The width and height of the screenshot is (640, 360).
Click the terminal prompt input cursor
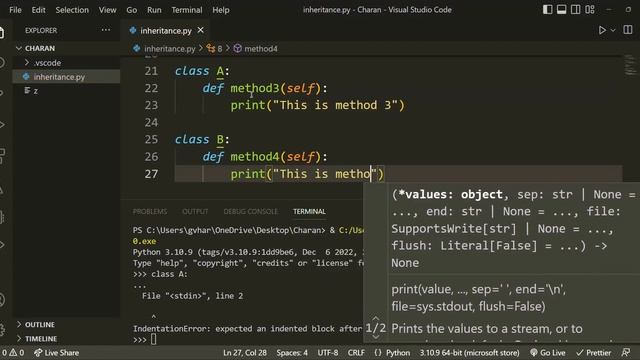click(x=153, y=339)
